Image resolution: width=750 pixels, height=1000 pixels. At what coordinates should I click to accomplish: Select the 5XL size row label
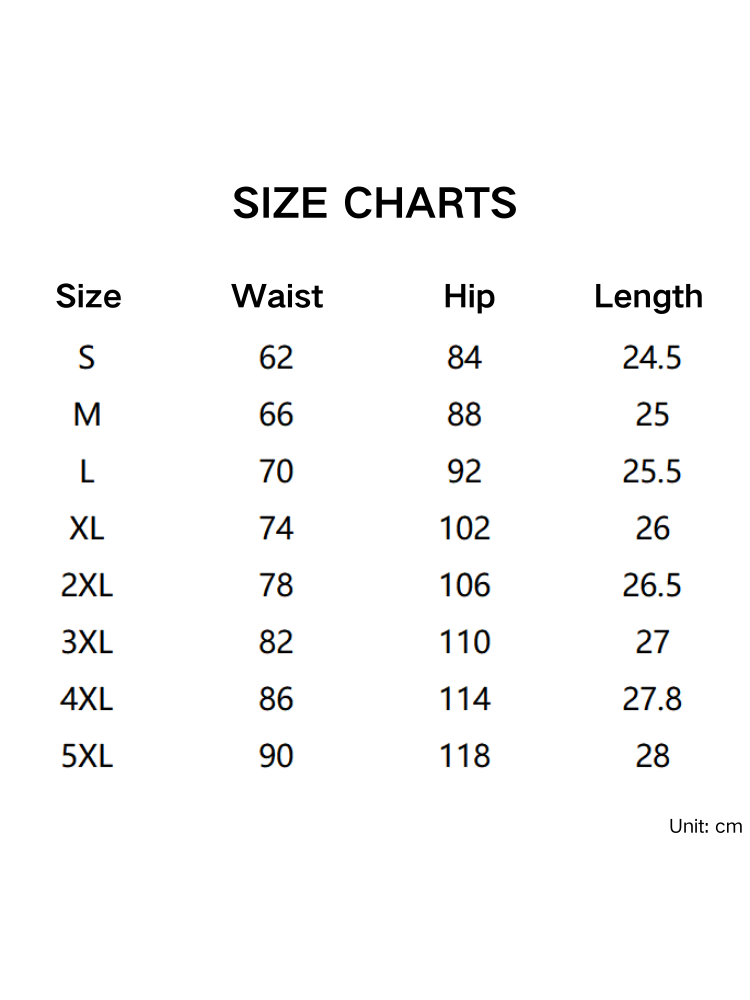click(x=87, y=756)
